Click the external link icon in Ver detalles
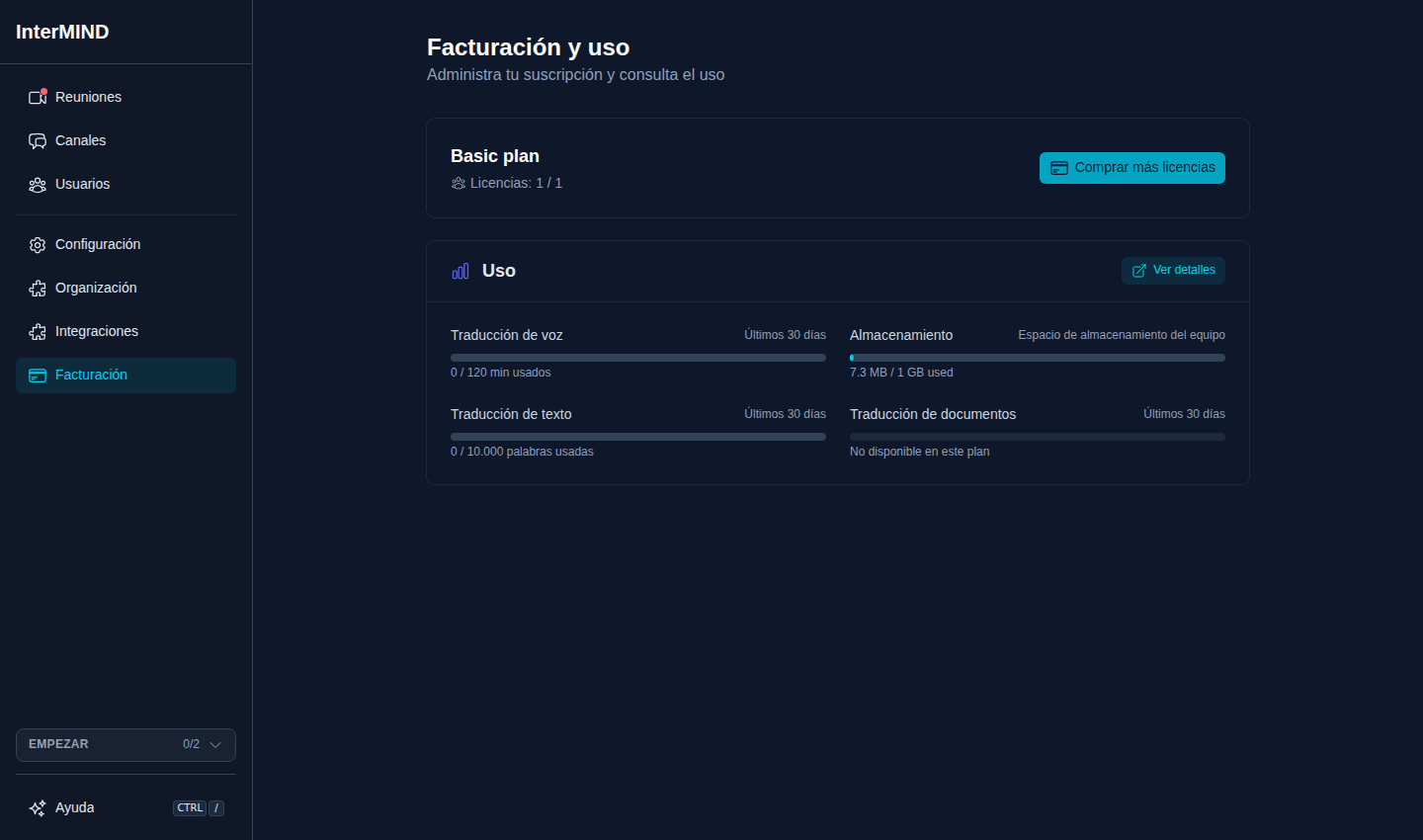1423x840 pixels. [x=1139, y=271]
